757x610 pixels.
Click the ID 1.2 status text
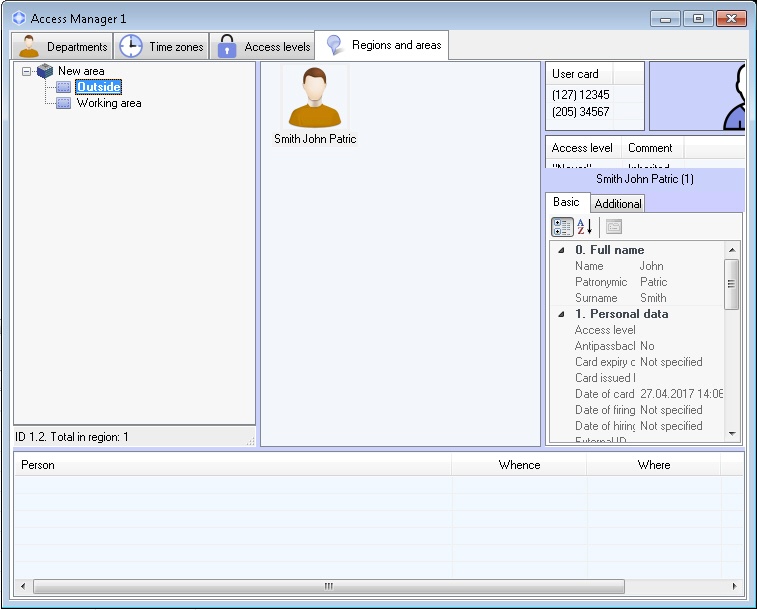[x=71, y=437]
